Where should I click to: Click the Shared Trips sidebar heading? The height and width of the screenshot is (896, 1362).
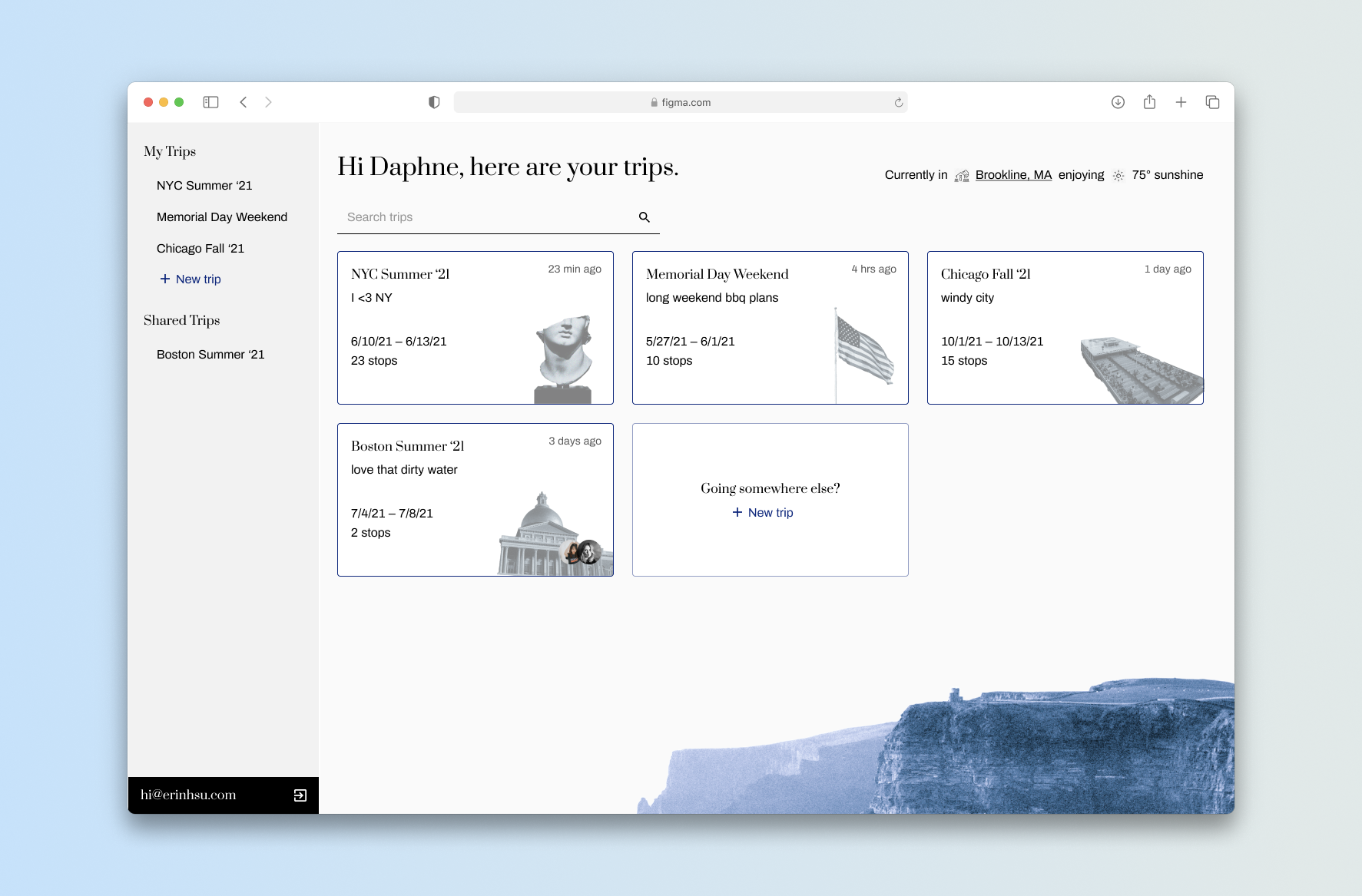coord(182,320)
